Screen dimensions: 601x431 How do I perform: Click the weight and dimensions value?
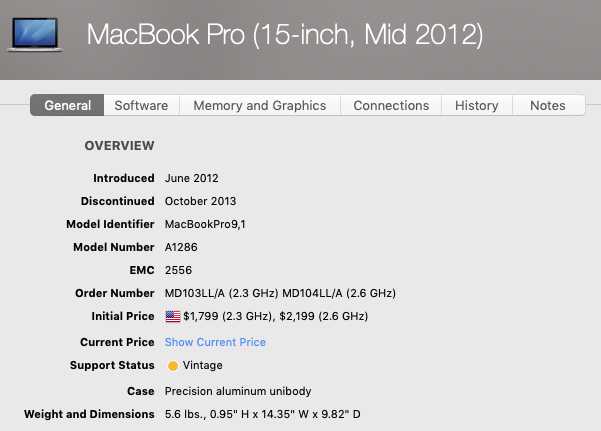pyautogui.click(x=263, y=414)
